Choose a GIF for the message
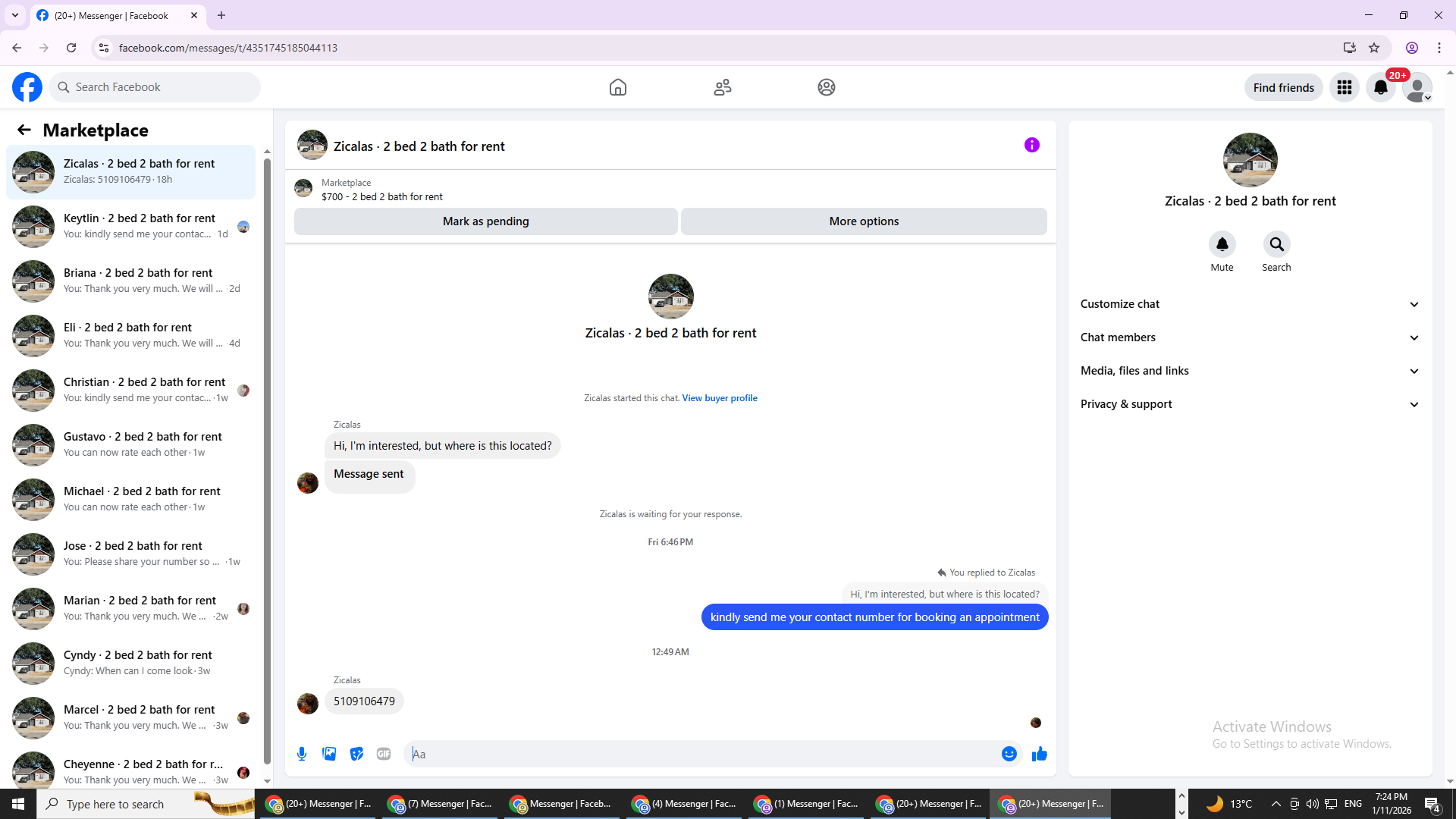This screenshot has width=1456, height=819. [384, 754]
